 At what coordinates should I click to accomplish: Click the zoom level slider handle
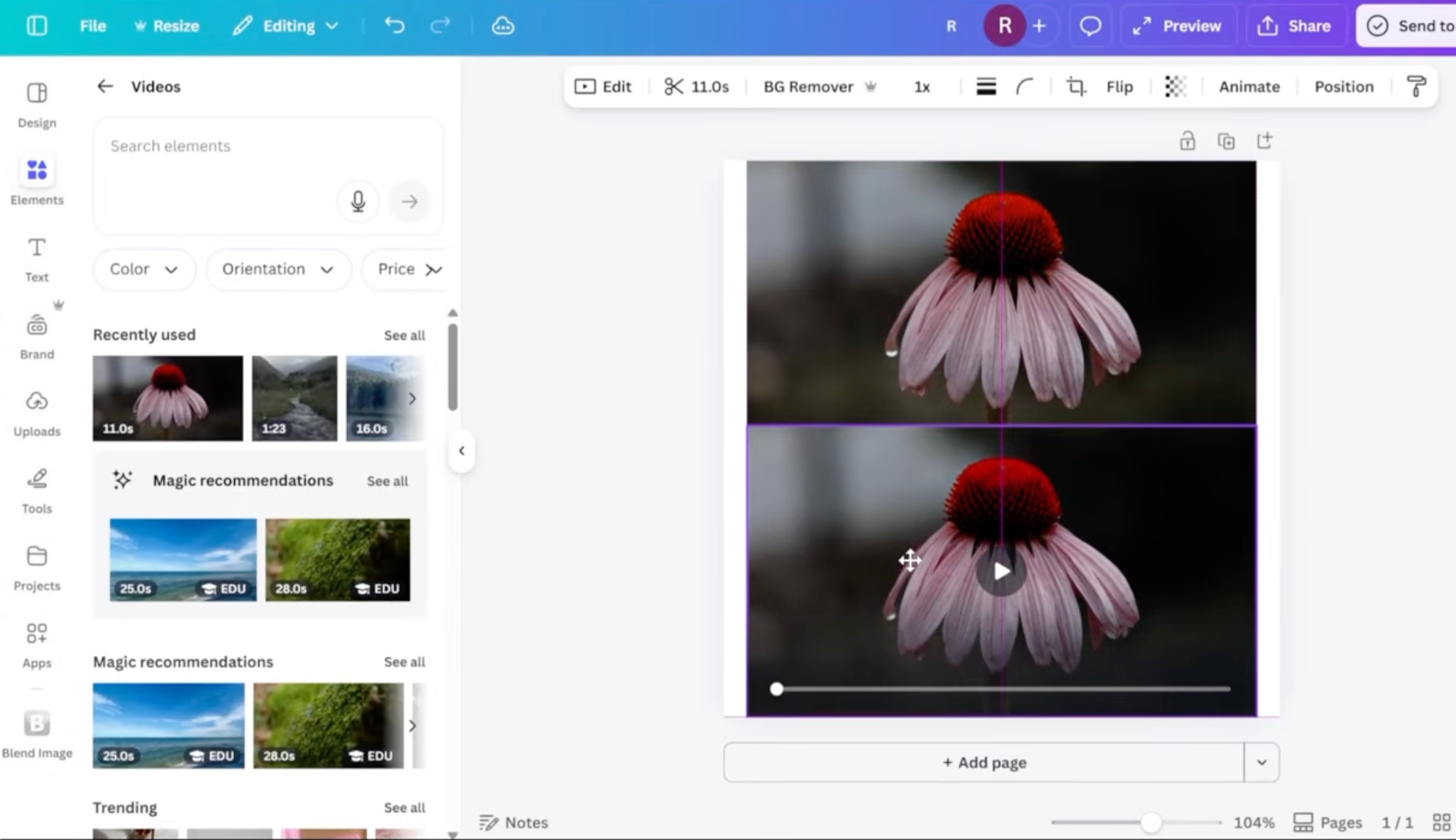[1150, 822]
